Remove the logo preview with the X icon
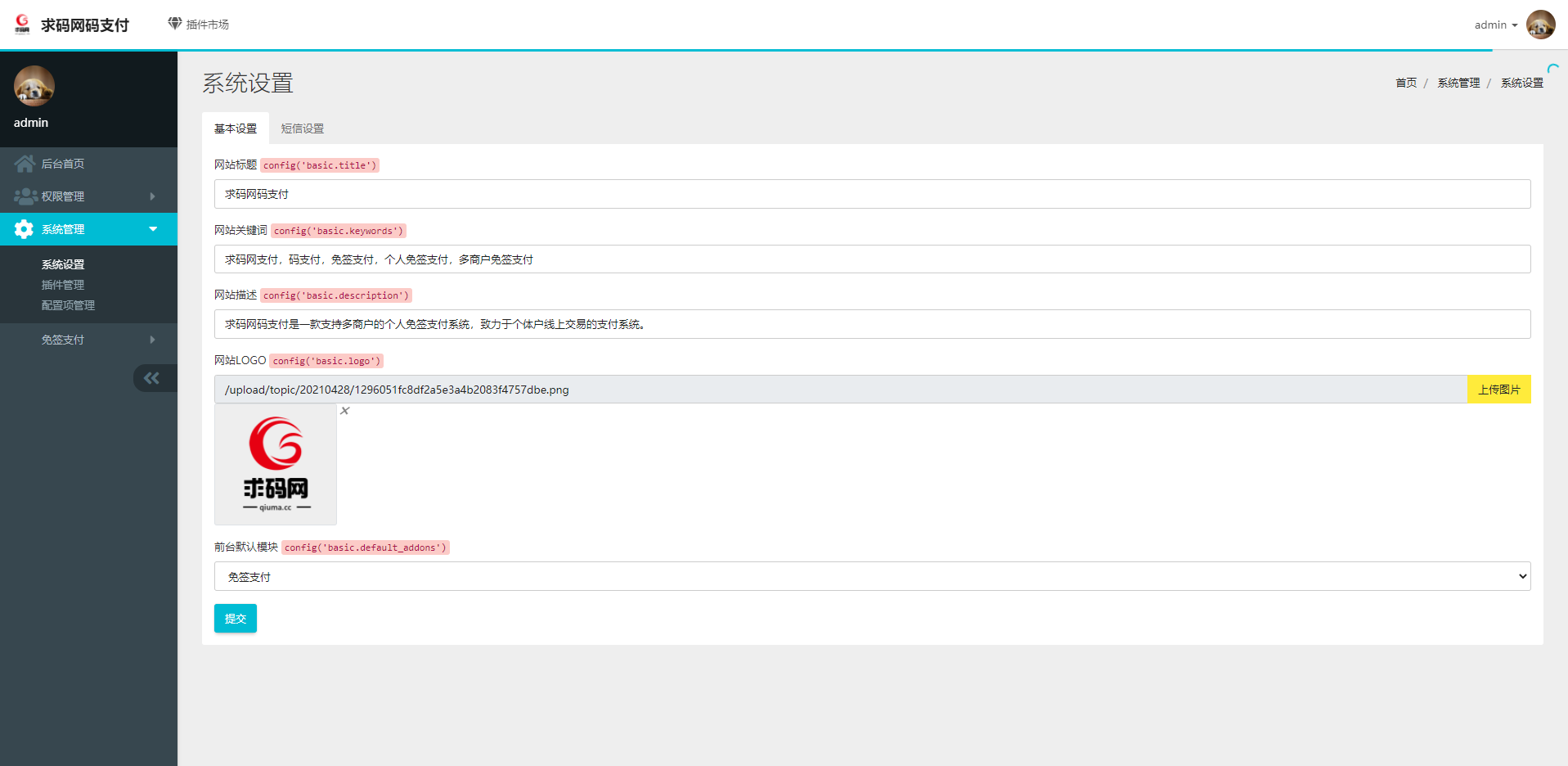 coord(345,411)
